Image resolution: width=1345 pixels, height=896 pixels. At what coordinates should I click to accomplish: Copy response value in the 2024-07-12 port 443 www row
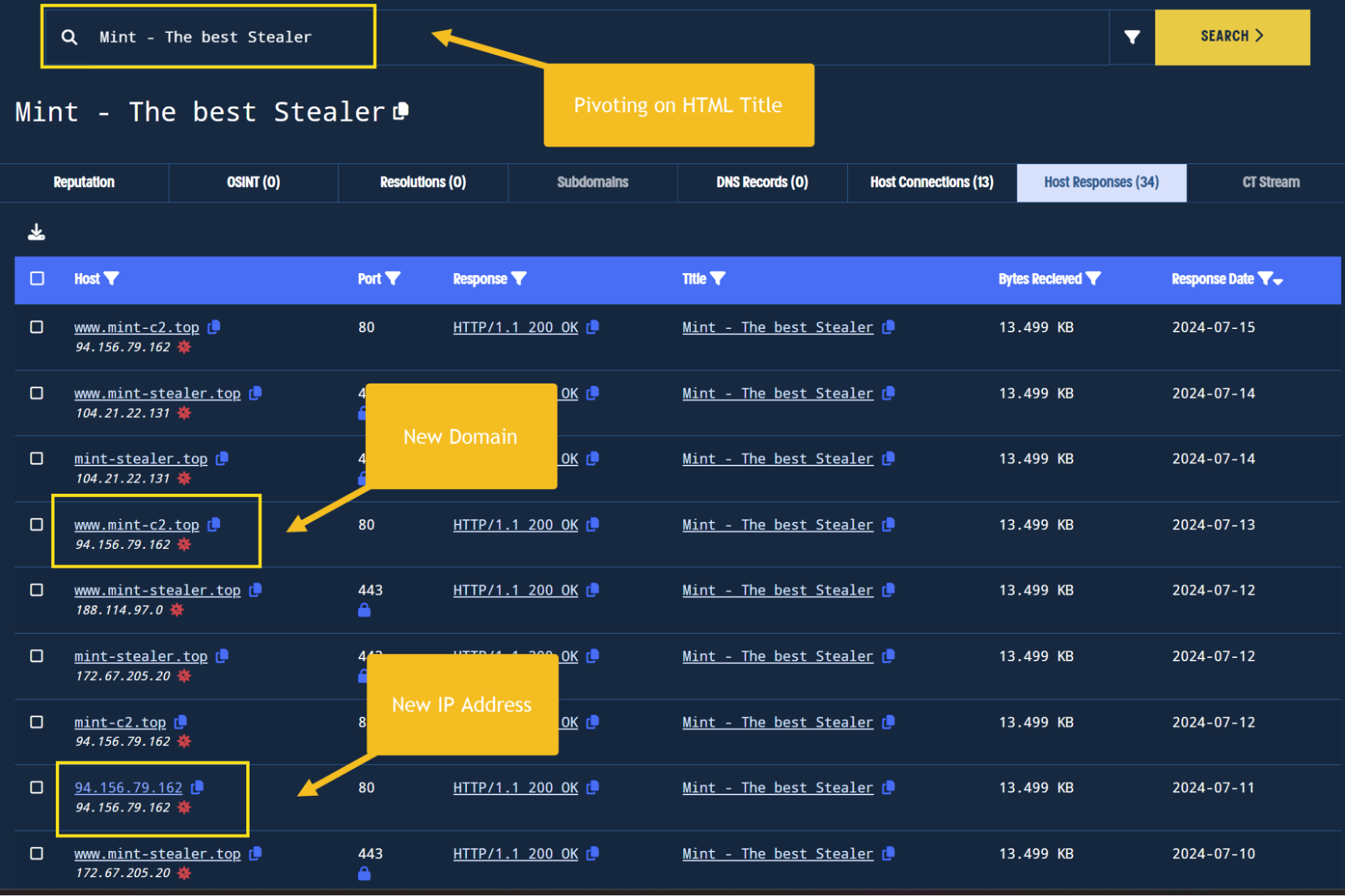[x=593, y=590]
